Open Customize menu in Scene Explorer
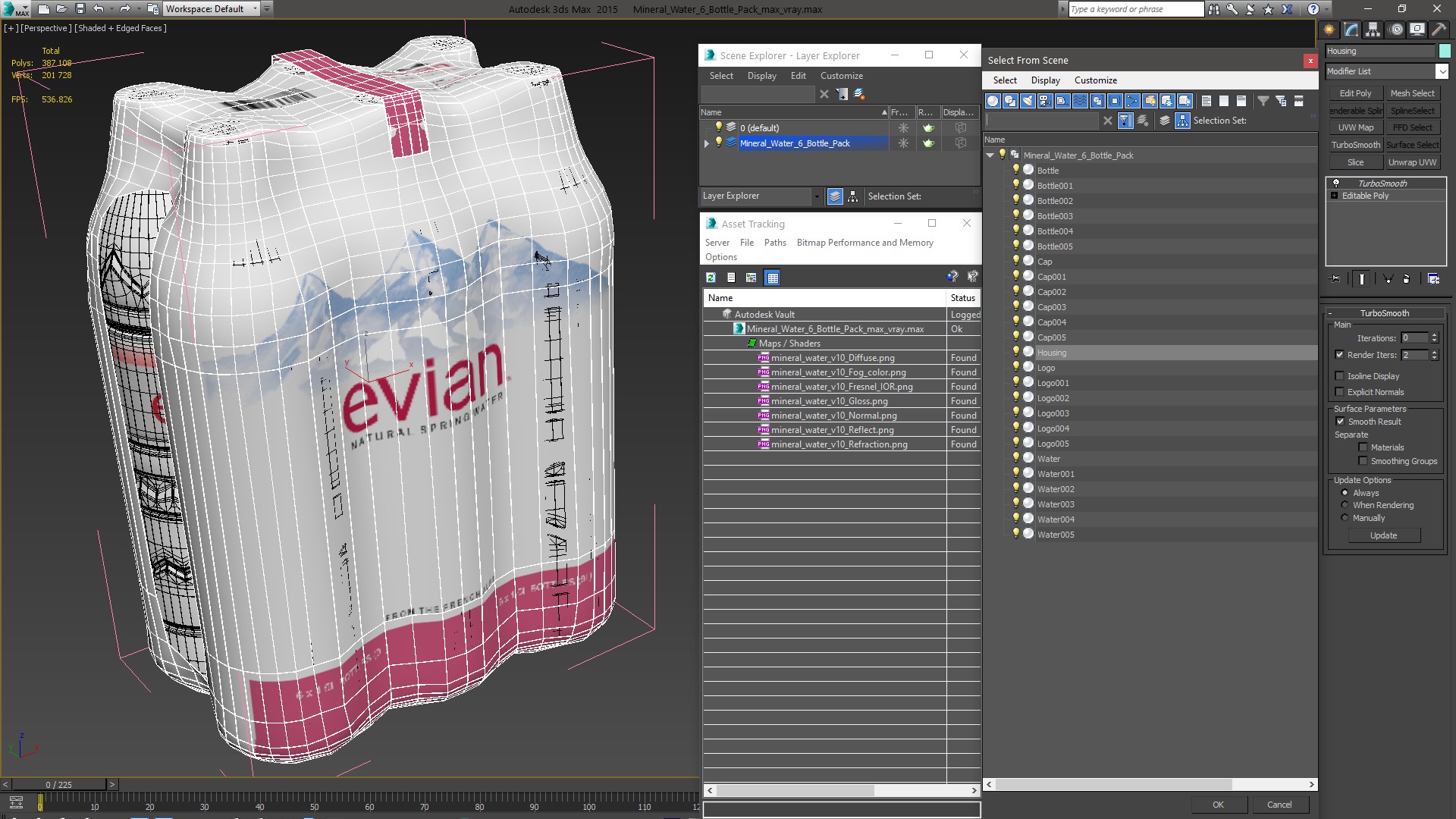The image size is (1456, 819). coord(841,76)
